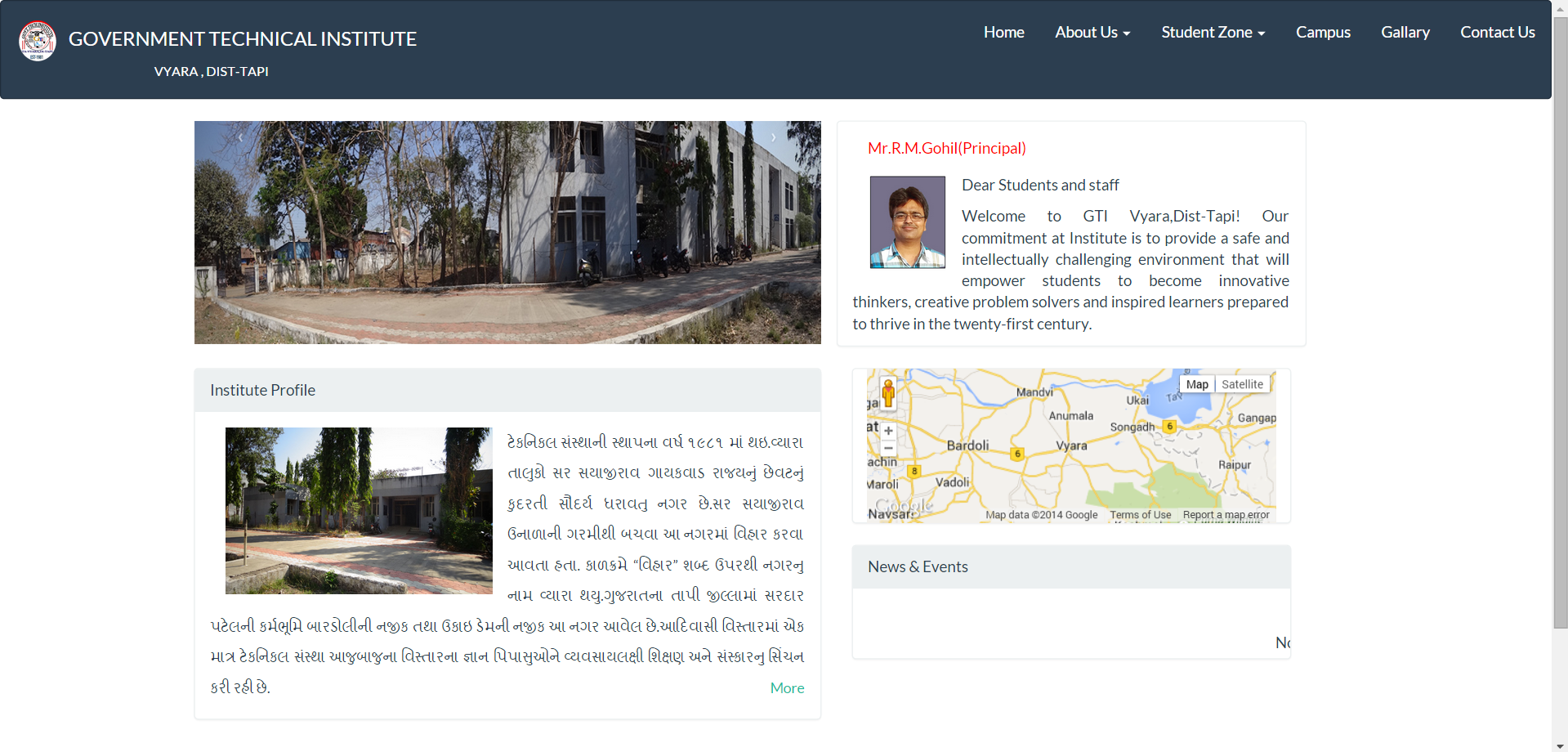
Task: Click the Google logo on the map
Action: [903, 506]
